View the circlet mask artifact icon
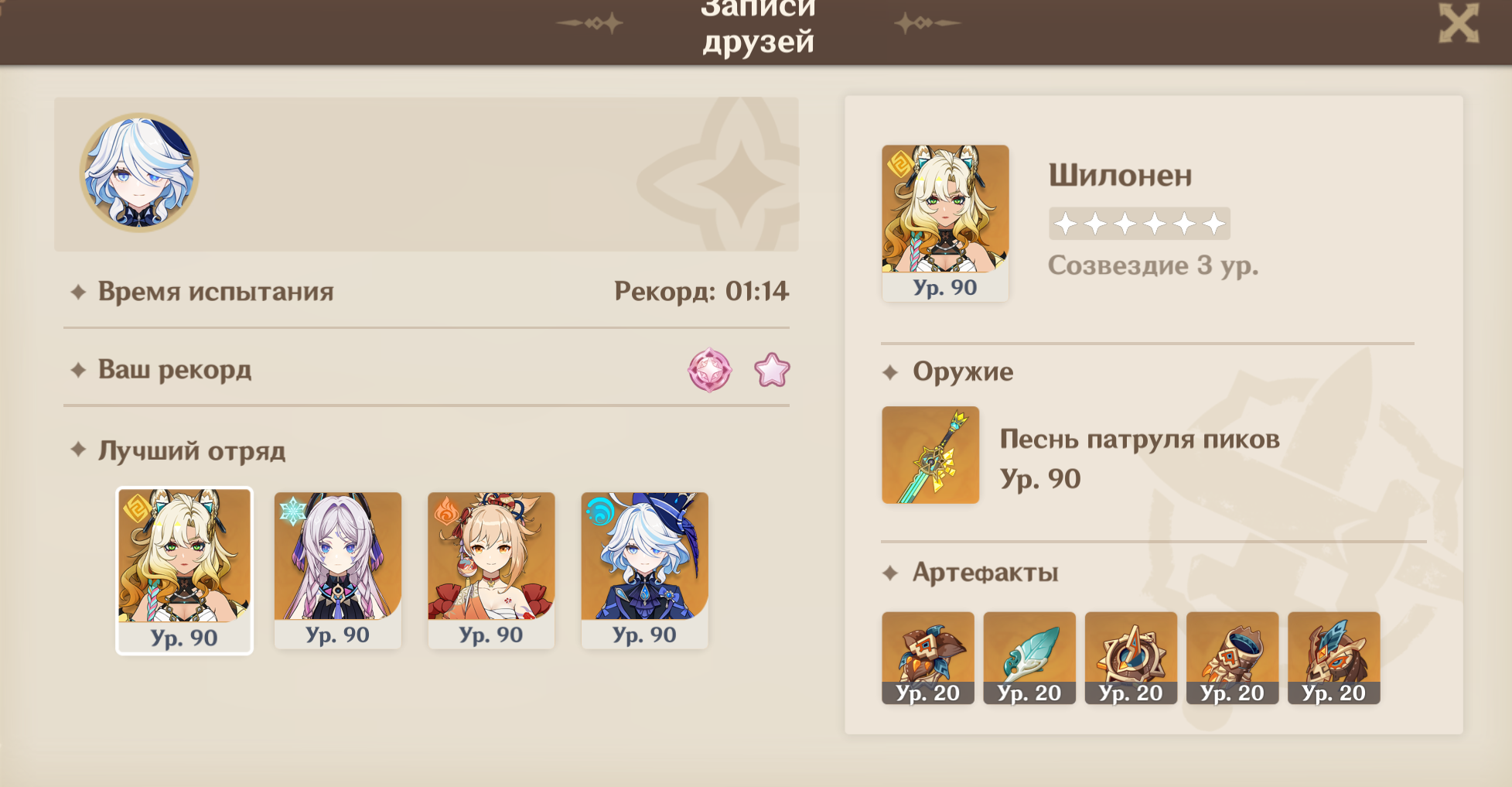The image size is (1512, 787). 1334,658
